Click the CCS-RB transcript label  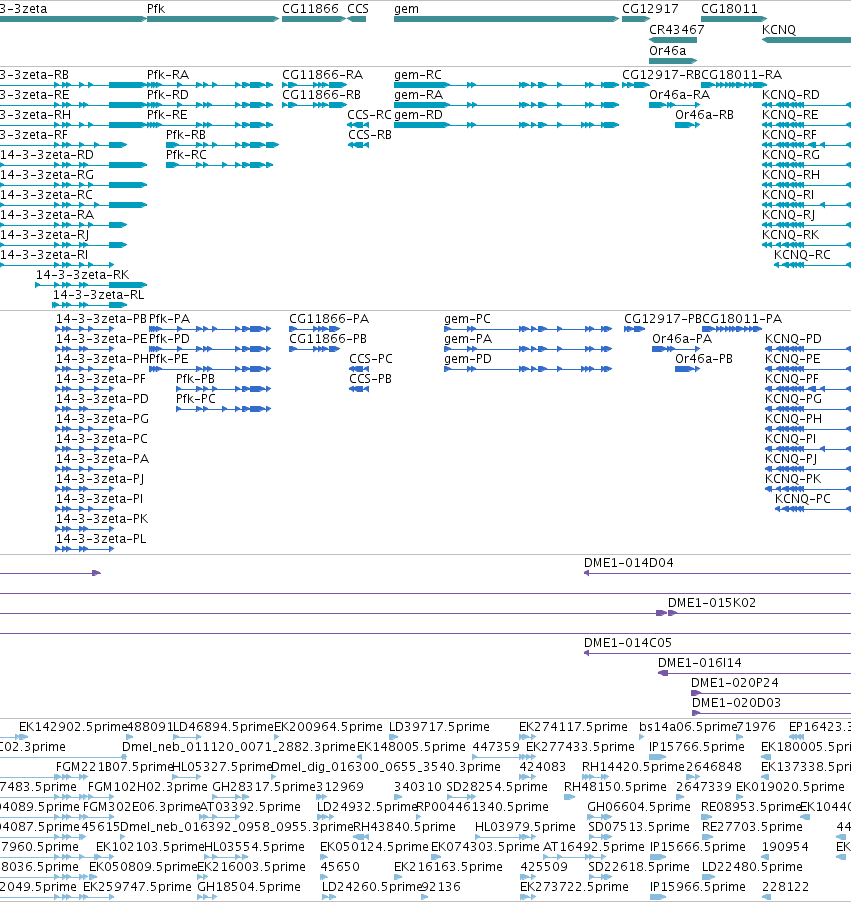pos(369,135)
